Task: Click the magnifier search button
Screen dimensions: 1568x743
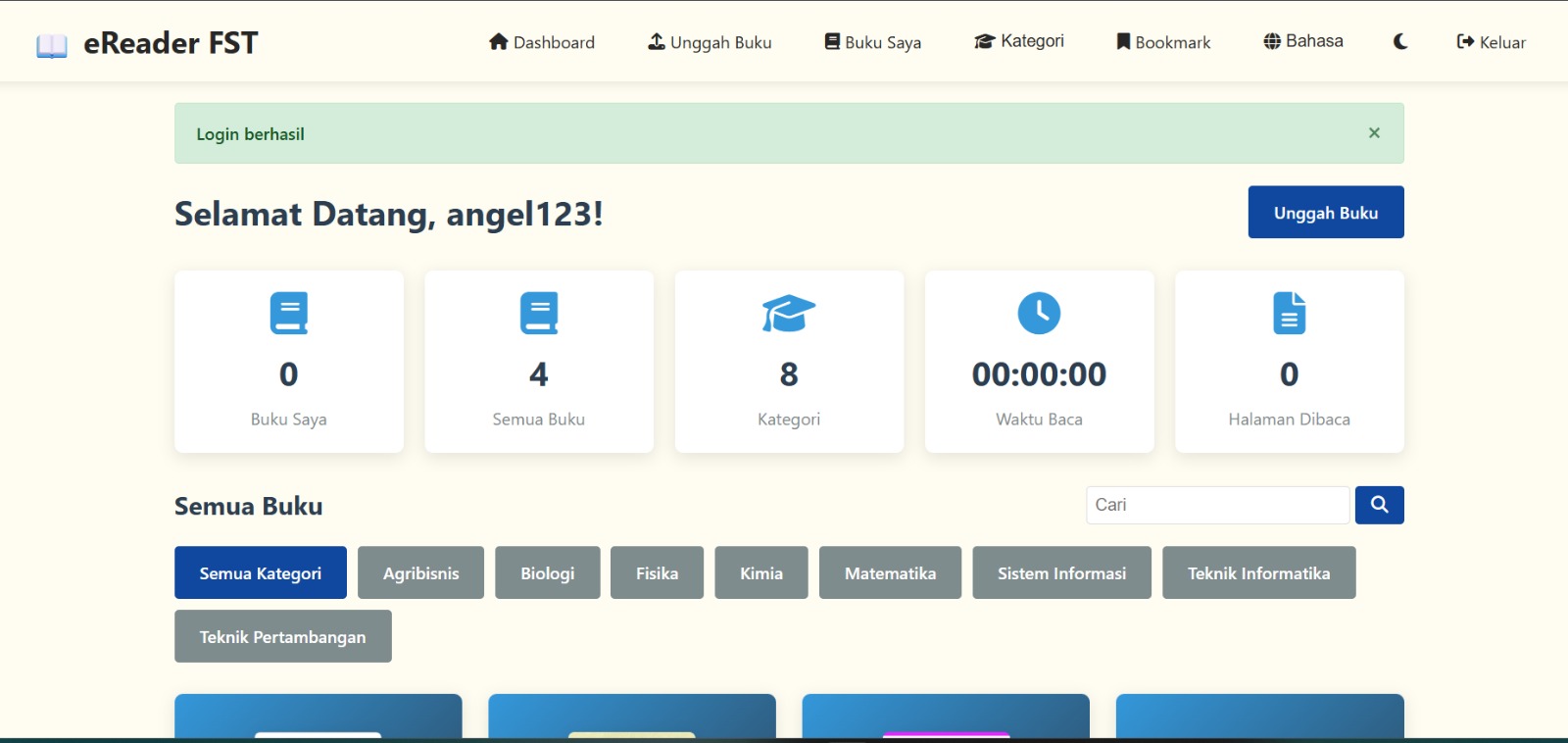Action: click(x=1380, y=505)
